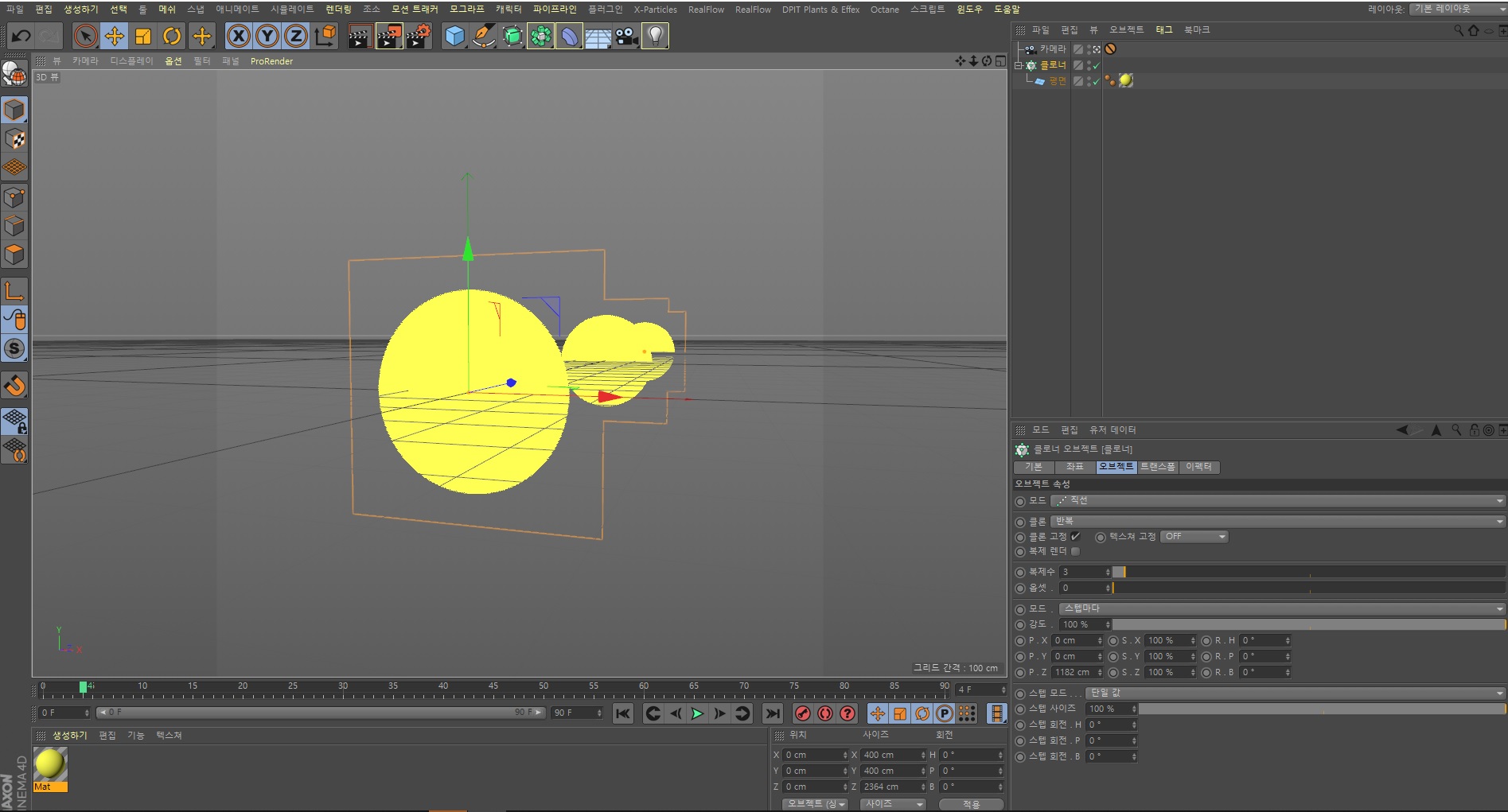Click the Spline Pen tool icon
Image resolution: width=1508 pixels, height=812 pixels.
483,36
